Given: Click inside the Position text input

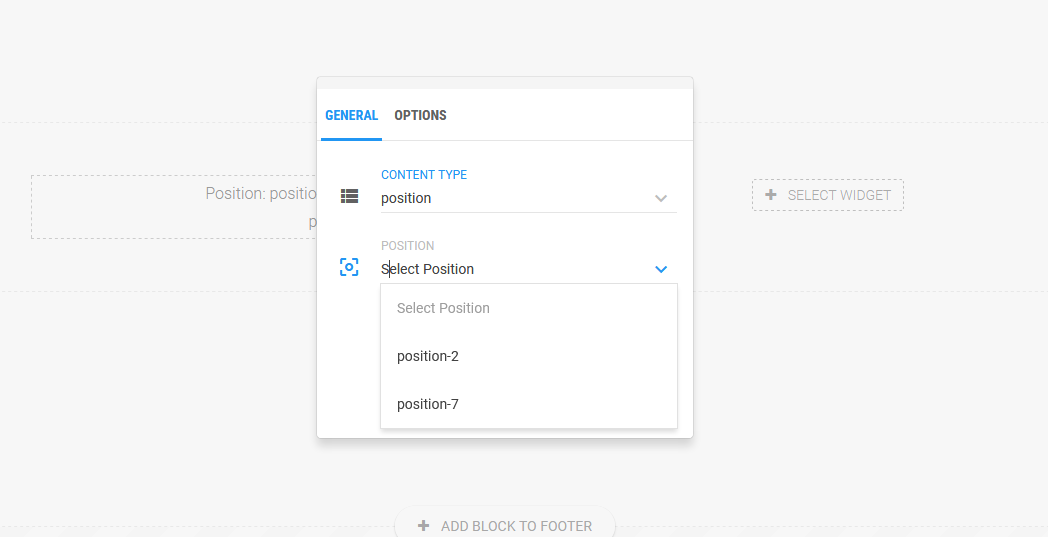Looking at the screenshot, I should click(x=510, y=269).
